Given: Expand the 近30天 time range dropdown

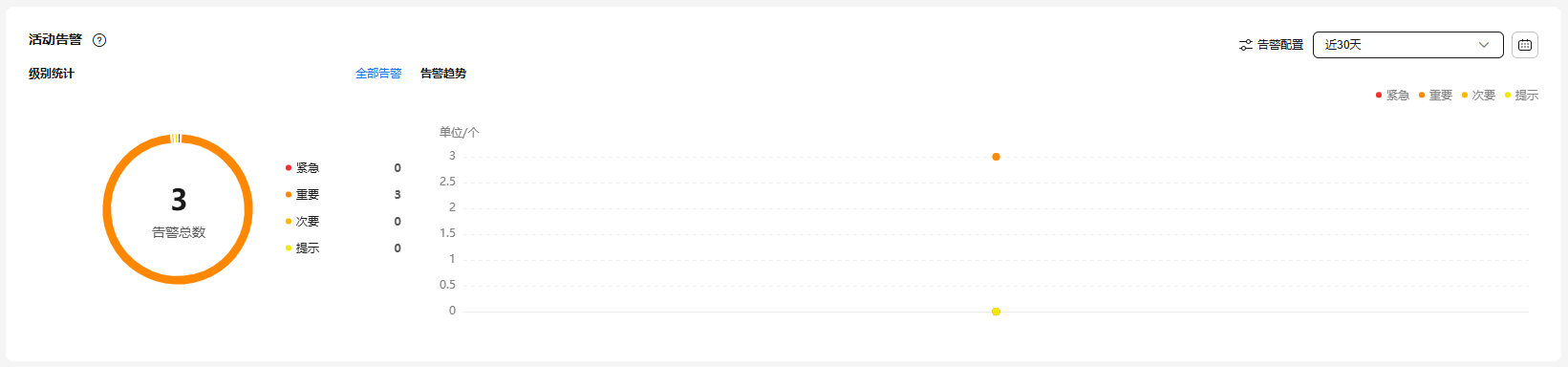Looking at the screenshot, I should coord(1407,45).
